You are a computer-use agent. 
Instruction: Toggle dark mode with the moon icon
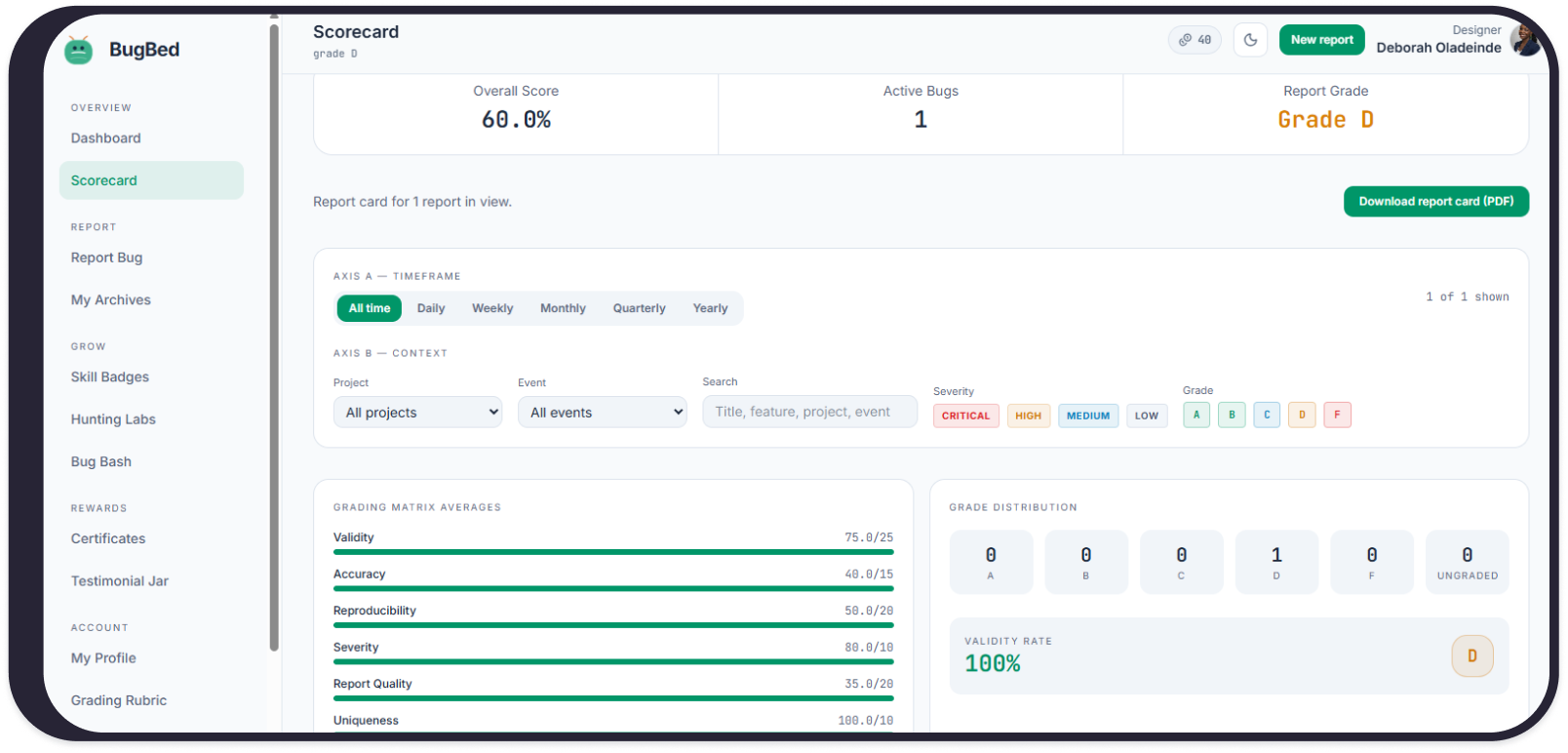point(1250,40)
